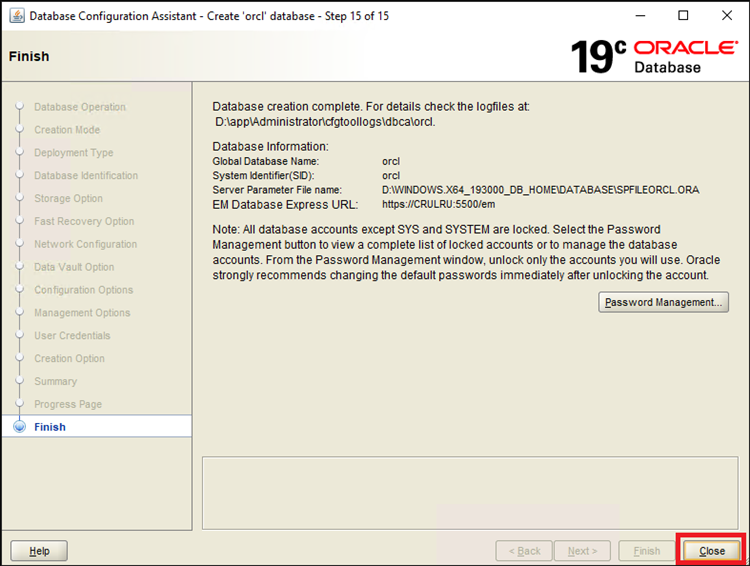
Task: Click the disabled Back button
Action: coord(524,551)
